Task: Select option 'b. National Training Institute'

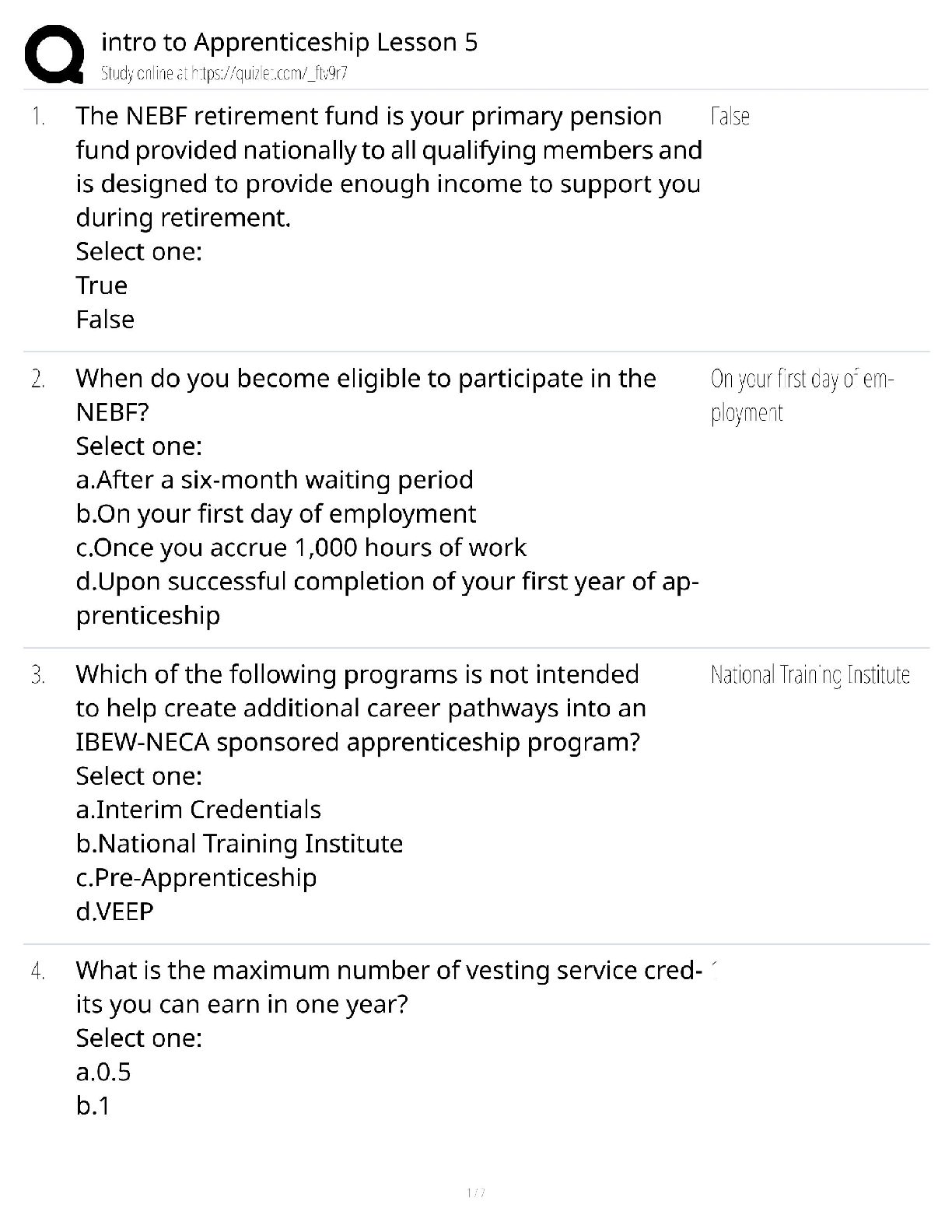Action: tap(240, 844)
